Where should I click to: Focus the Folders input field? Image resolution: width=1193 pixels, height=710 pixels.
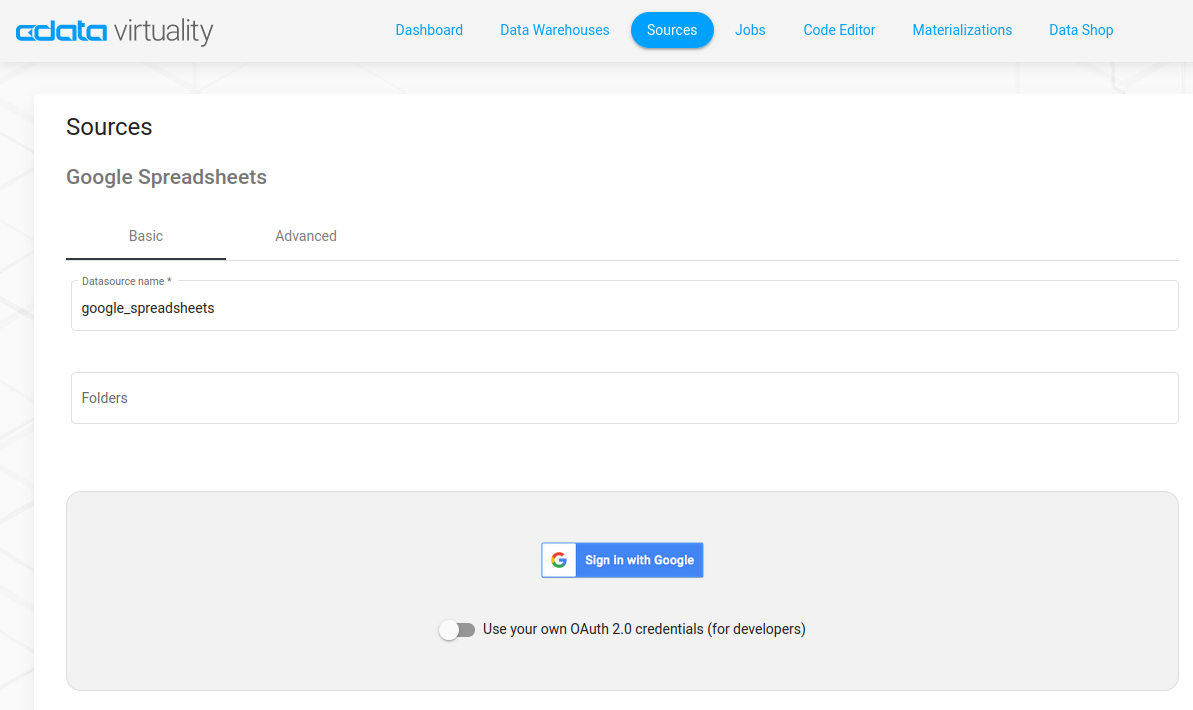click(624, 398)
